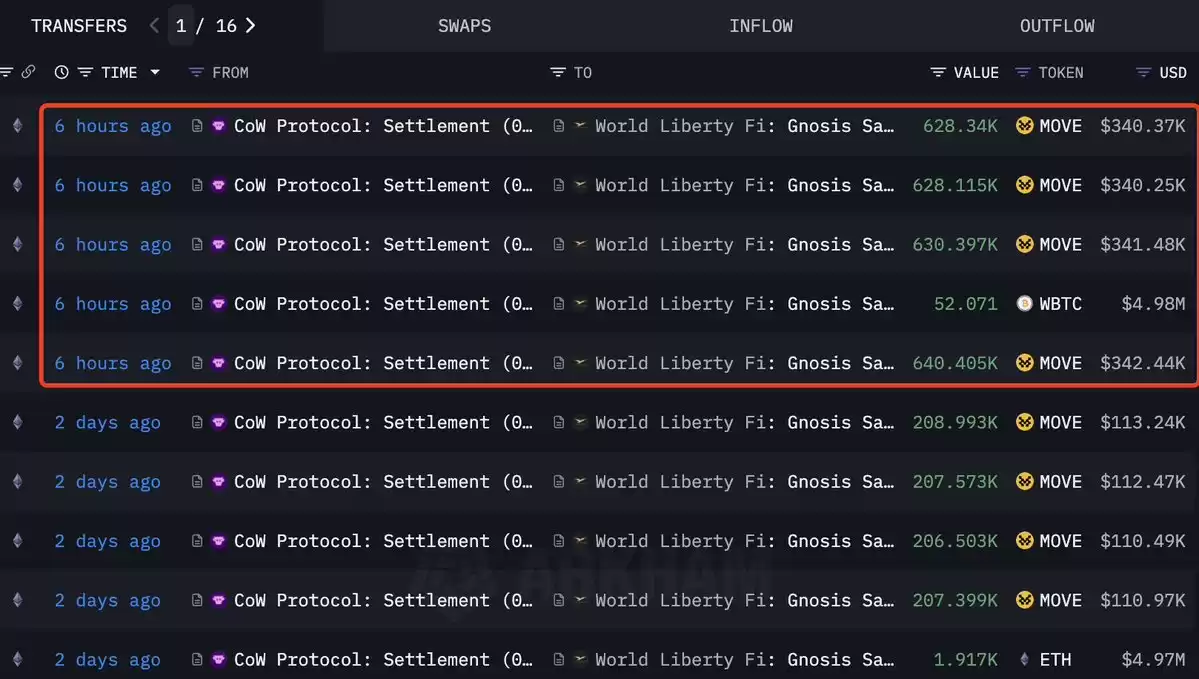Open '2 days ago' link on 208.993K row
The image size is (1199, 679).
coord(107,422)
